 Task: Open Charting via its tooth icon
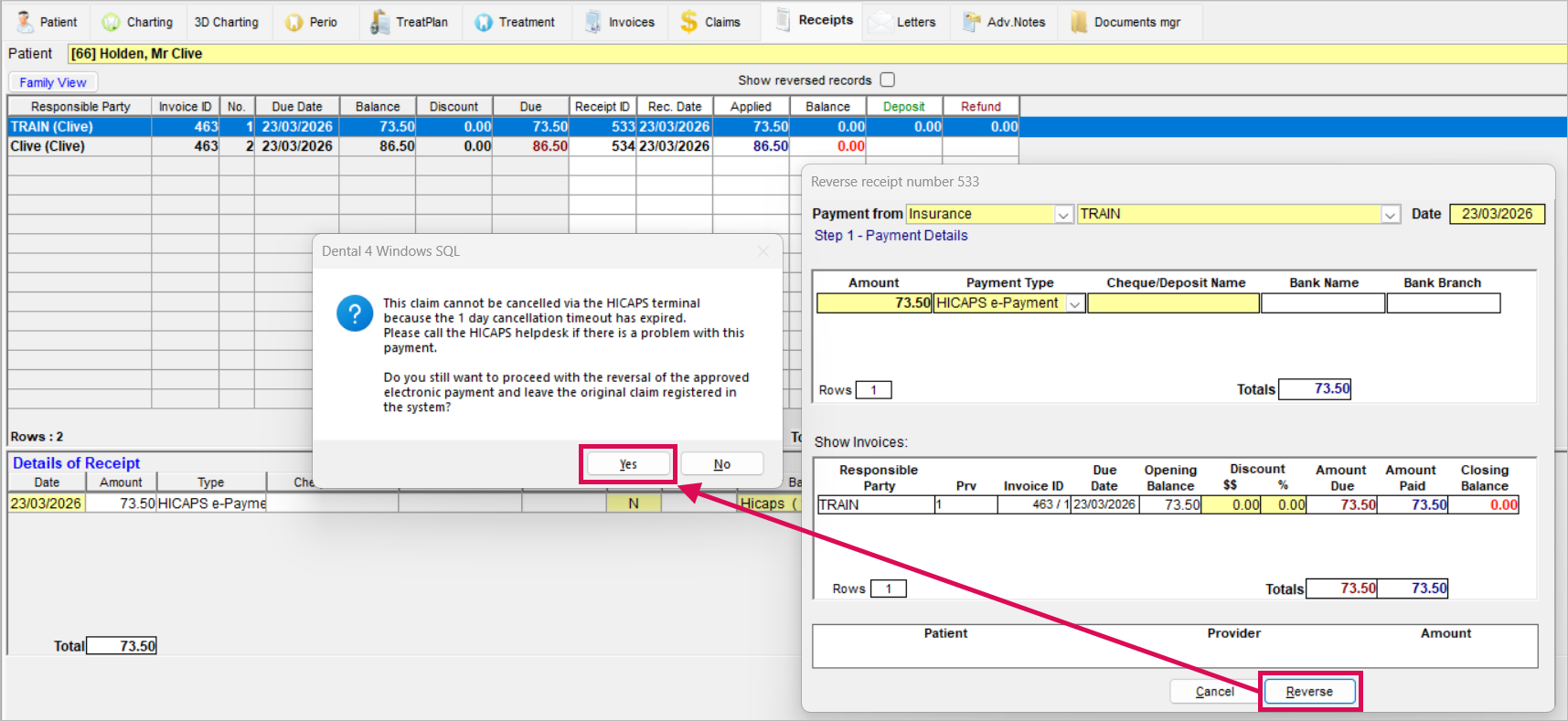[111, 22]
